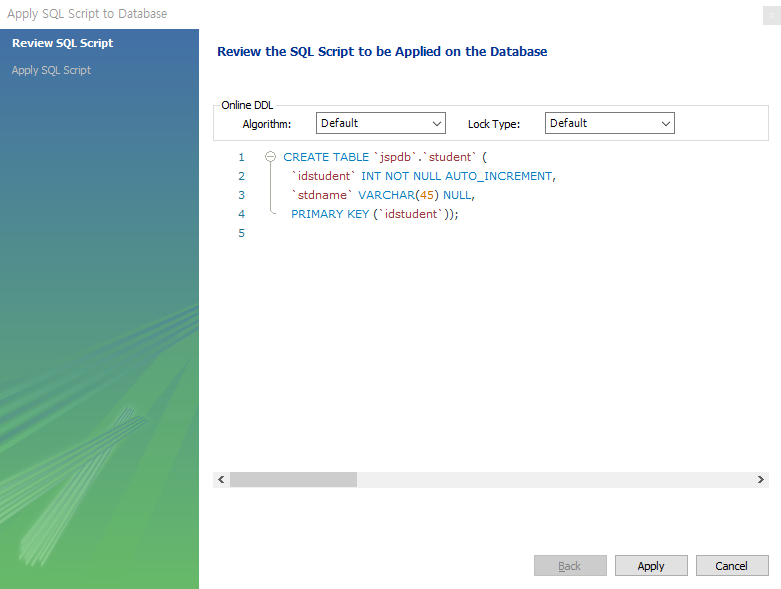Image resolution: width=781 pixels, height=589 pixels.
Task: Click the horizontal scrollbar left arrow
Action: pyautogui.click(x=221, y=479)
